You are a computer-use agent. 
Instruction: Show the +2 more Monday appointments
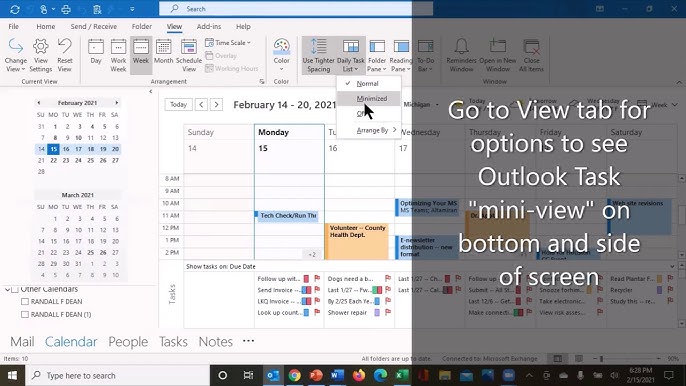pos(312,254)
